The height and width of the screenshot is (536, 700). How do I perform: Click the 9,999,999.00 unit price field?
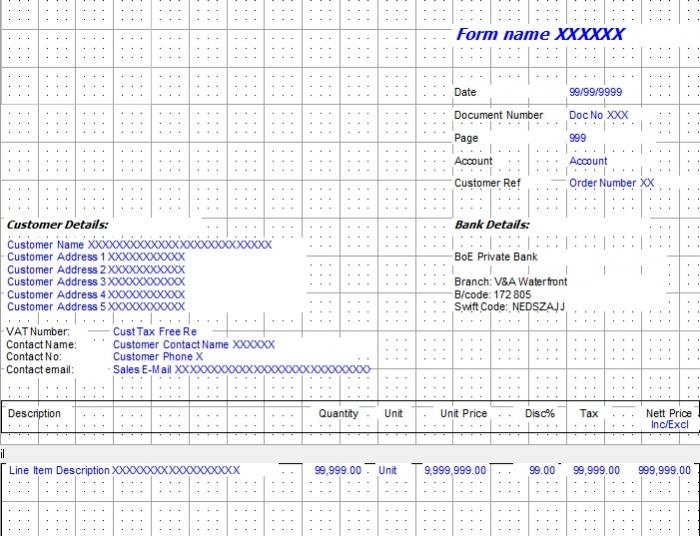point(455,470)
